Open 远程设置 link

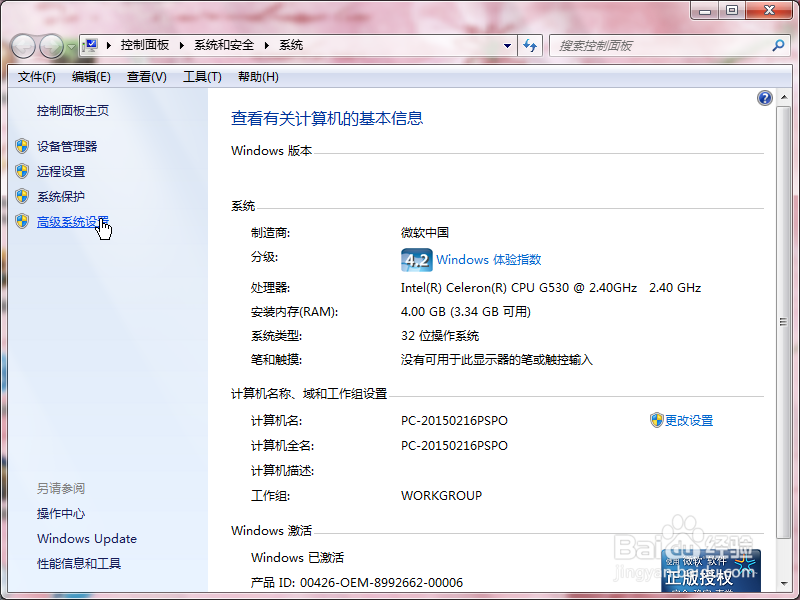tap(61, 171)
